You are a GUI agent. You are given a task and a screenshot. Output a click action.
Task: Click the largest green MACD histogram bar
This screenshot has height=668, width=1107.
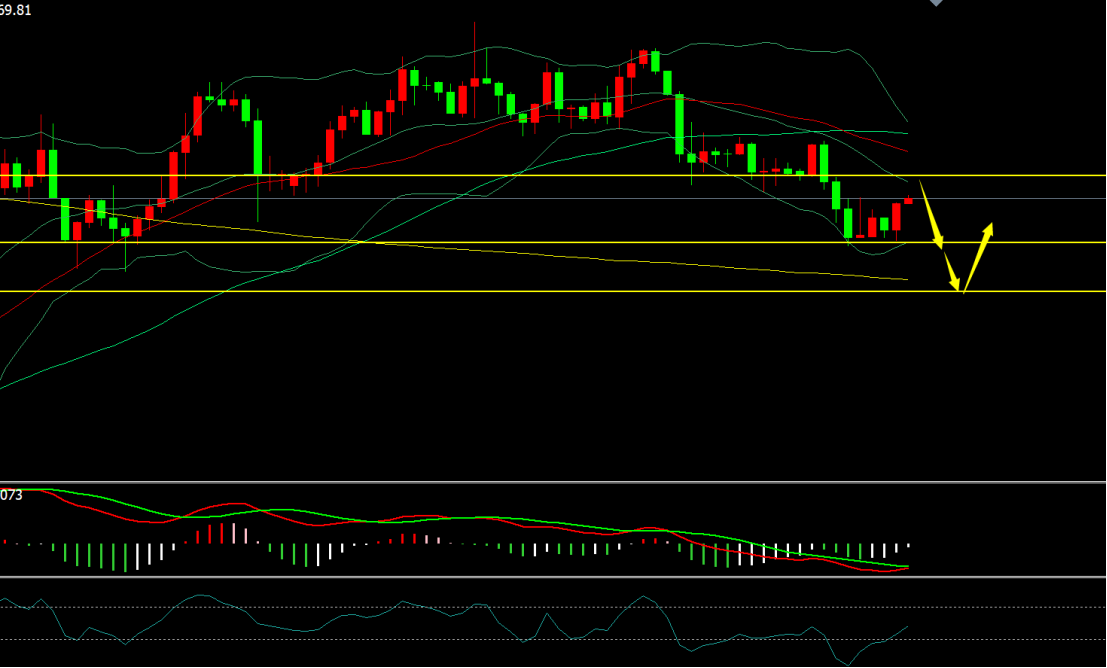coord(126,557)
